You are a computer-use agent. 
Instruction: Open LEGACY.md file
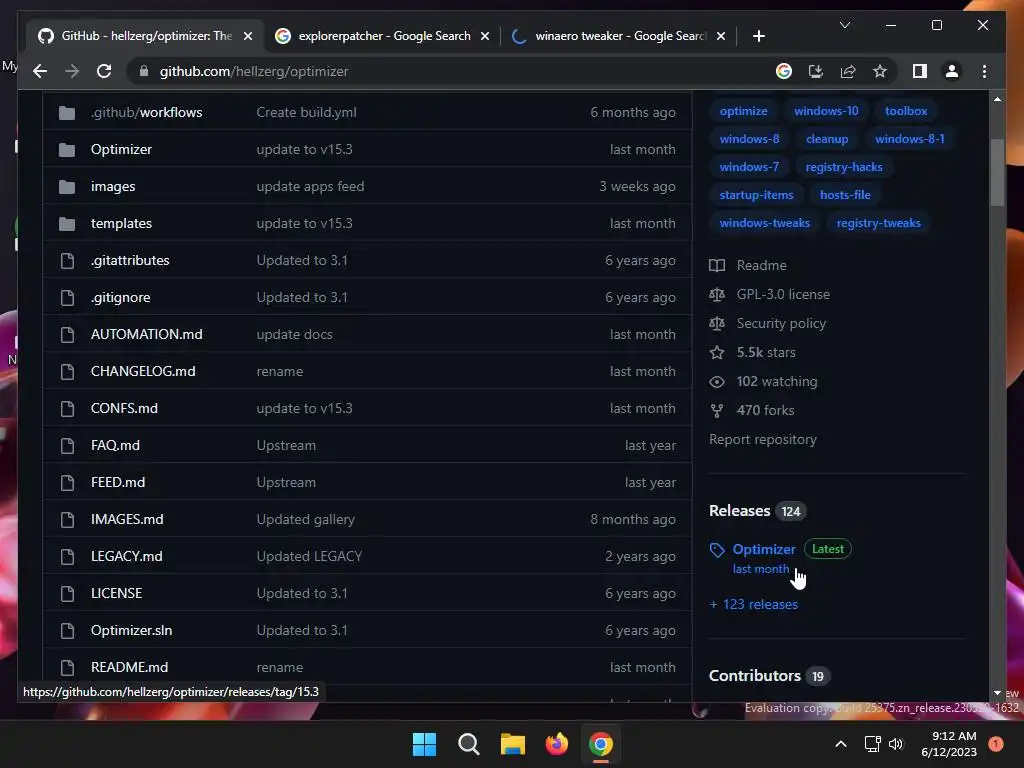pos(126,556)
